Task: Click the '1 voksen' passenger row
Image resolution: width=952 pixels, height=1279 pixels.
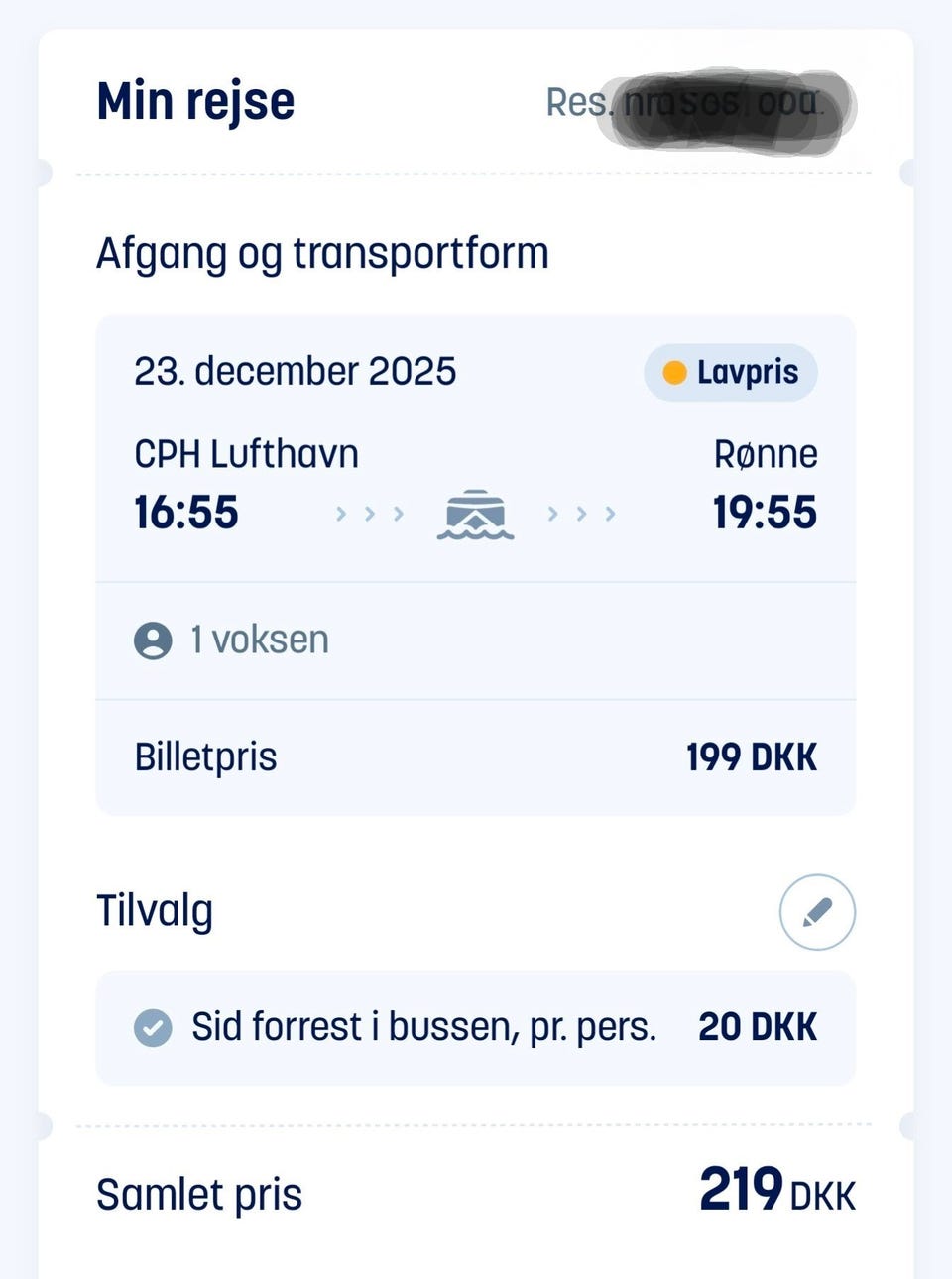Action: point(260,640)
